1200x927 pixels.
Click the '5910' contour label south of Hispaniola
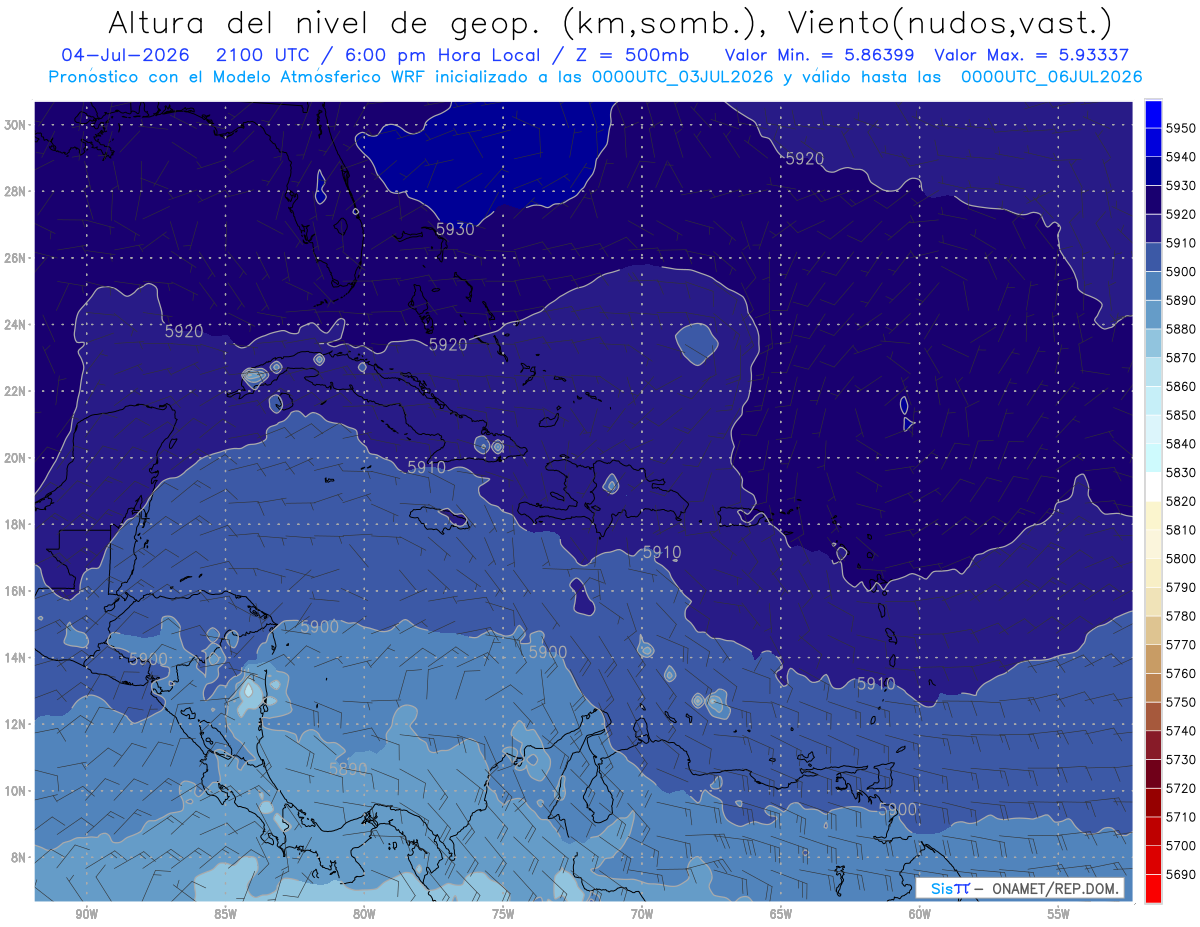(x=662, y=552)
